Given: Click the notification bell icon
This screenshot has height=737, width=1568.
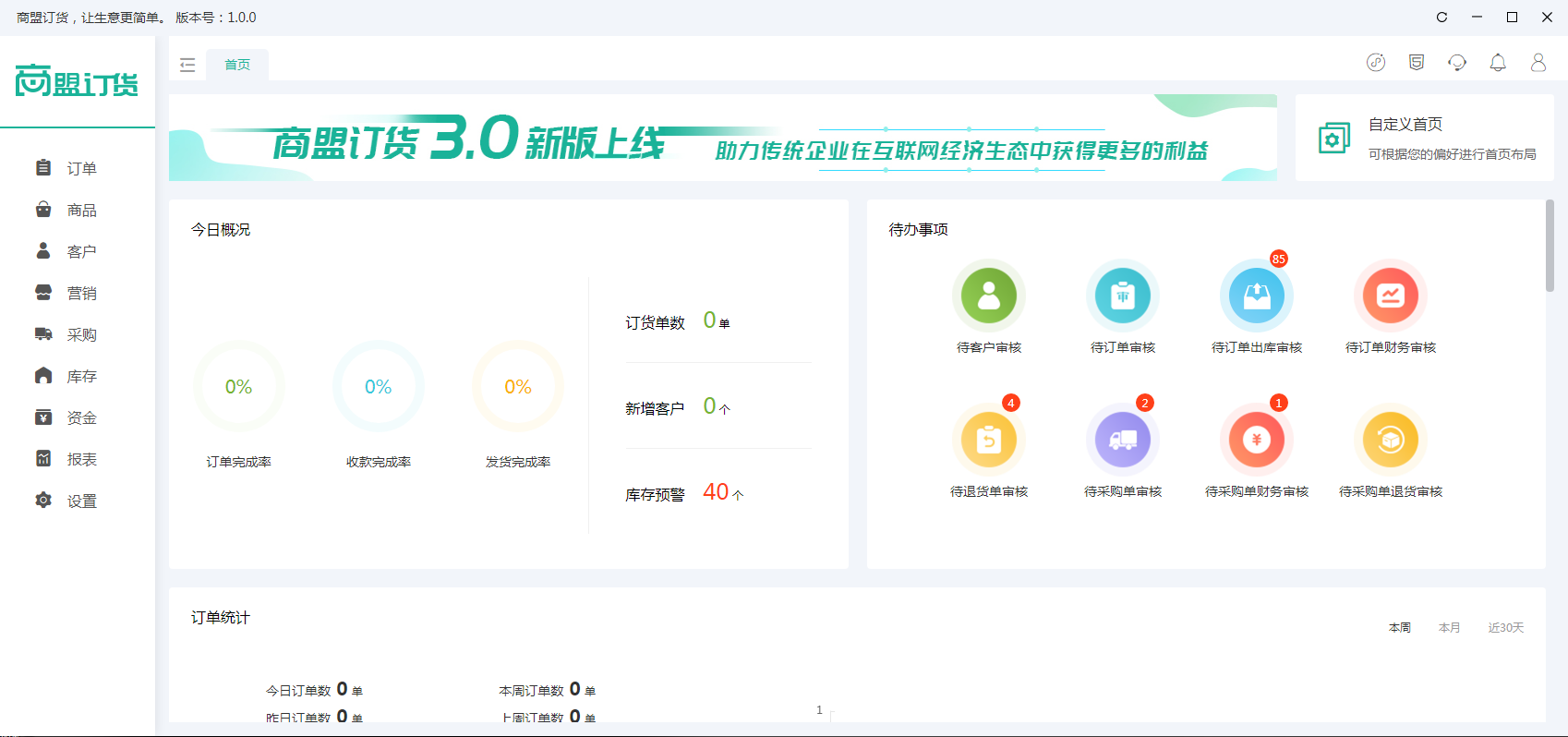Looking at the screenshot, I should (1498, 63).
